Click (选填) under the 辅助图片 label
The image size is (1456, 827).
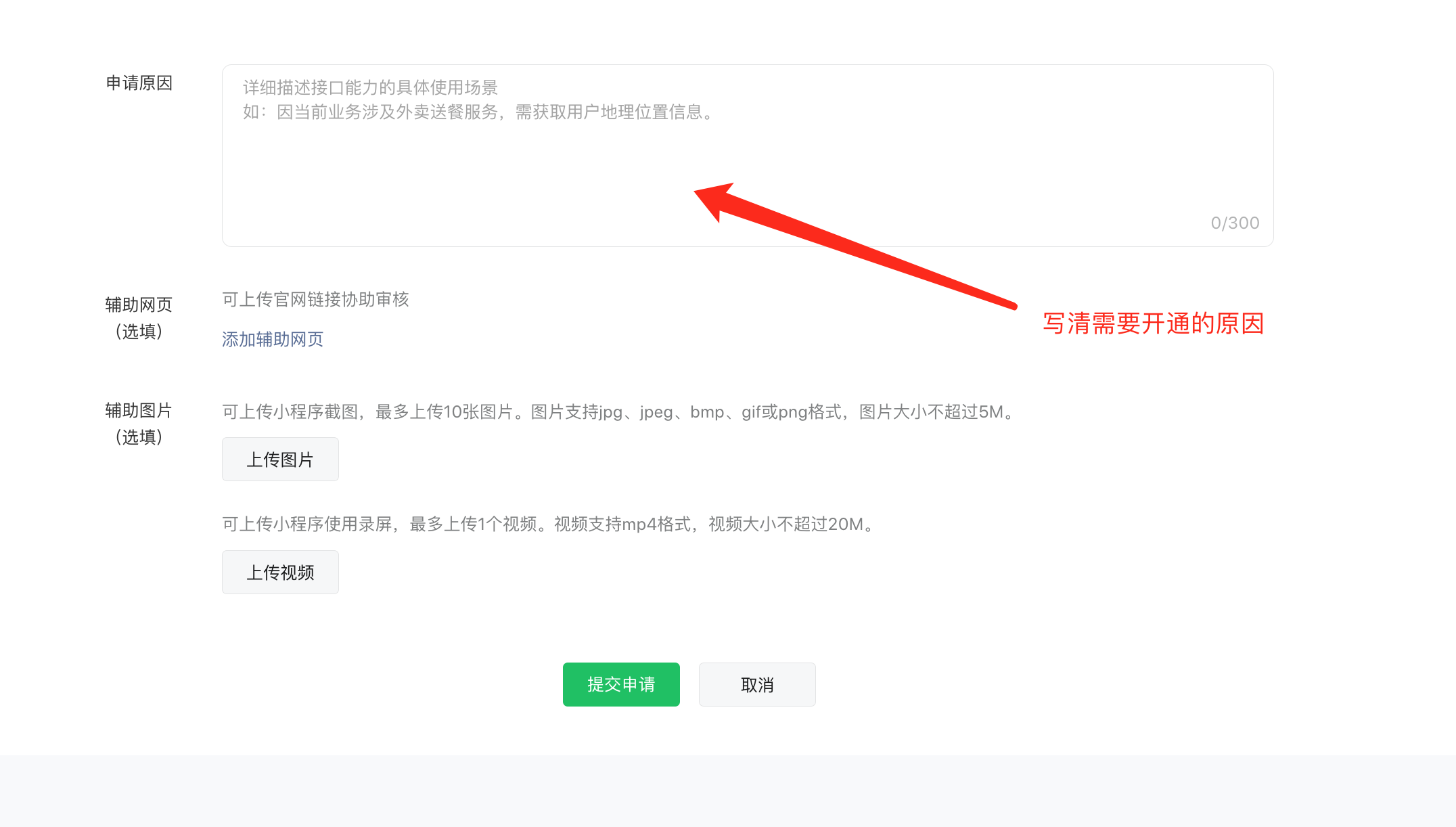(139, 437)
